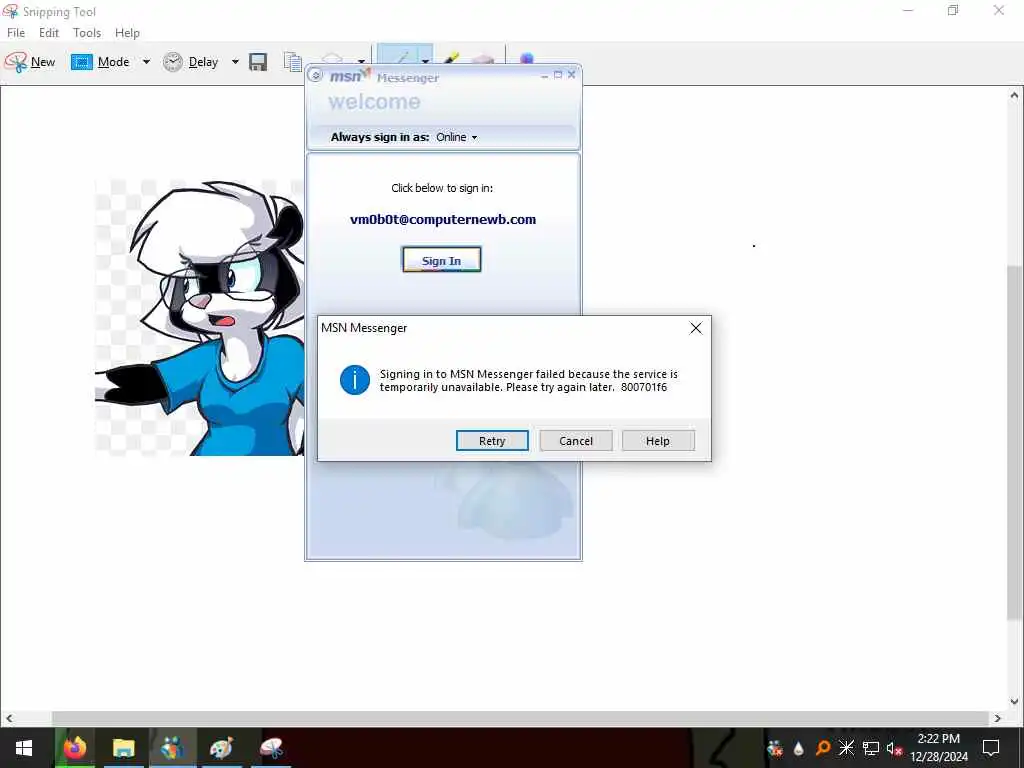Click the Mode rectangular snip icon
This screenshot has height=768, width=1024.
coord(82,62)
